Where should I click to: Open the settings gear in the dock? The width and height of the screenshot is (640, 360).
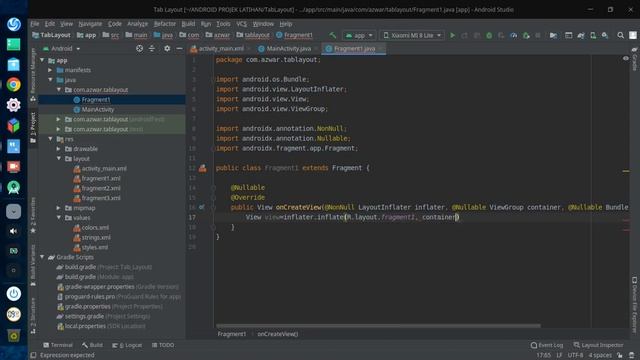pos(13,105)
